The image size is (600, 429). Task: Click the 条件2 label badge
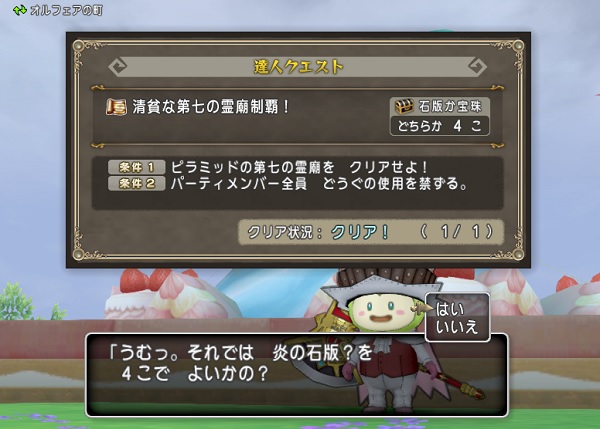tap(137, 183)
